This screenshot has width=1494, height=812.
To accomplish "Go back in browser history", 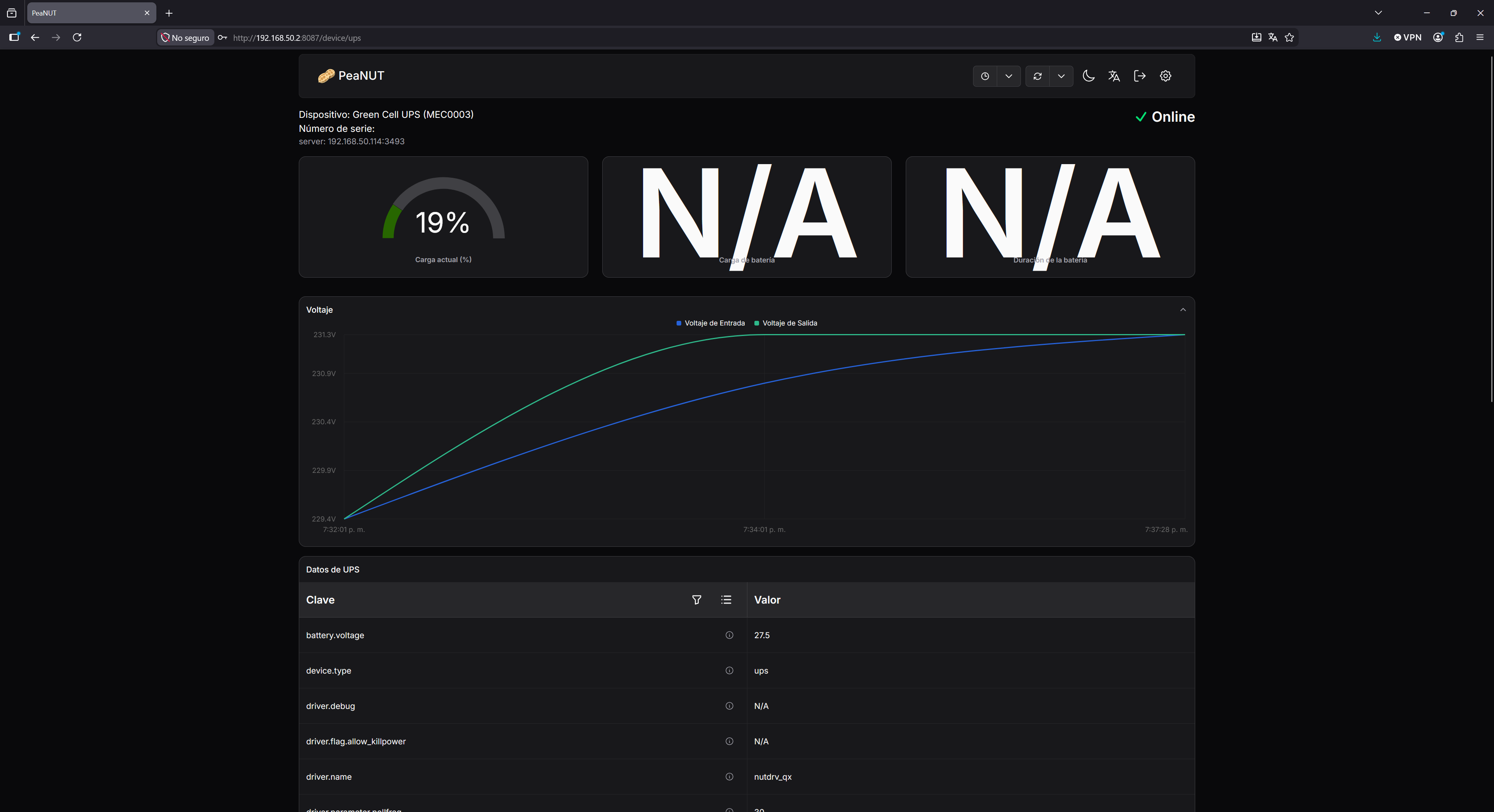I will coord(35,38).
